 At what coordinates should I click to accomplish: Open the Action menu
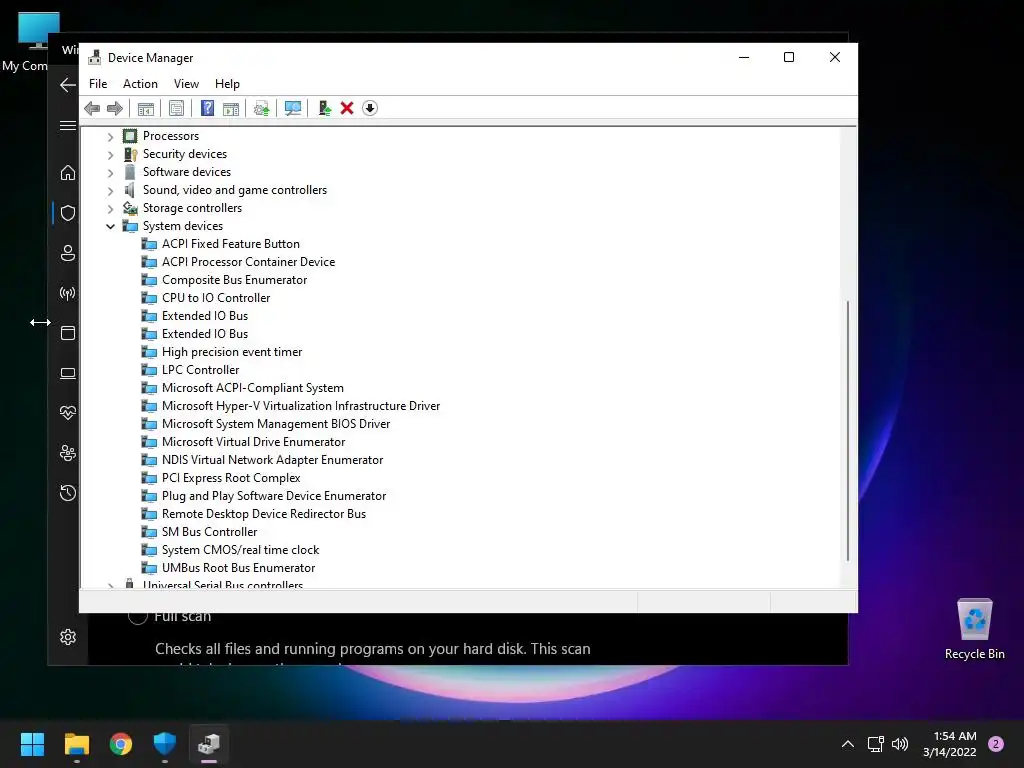(140, 84)
